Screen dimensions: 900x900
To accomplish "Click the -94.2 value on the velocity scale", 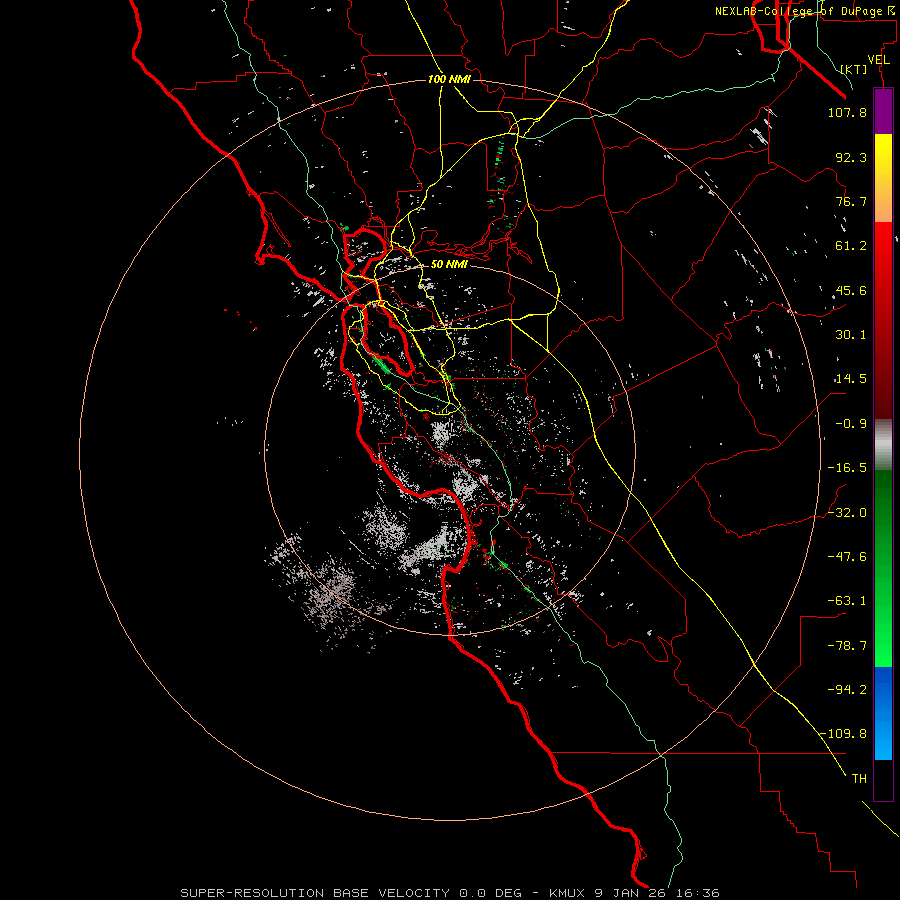I will click(847, 690).
